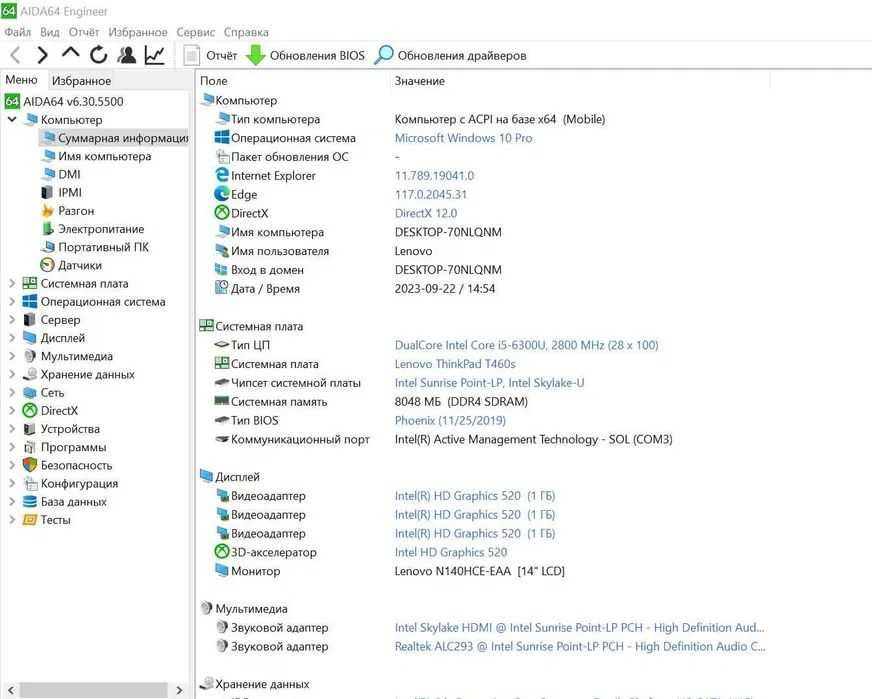Click the Тесты tree icon

coord(29,520)
